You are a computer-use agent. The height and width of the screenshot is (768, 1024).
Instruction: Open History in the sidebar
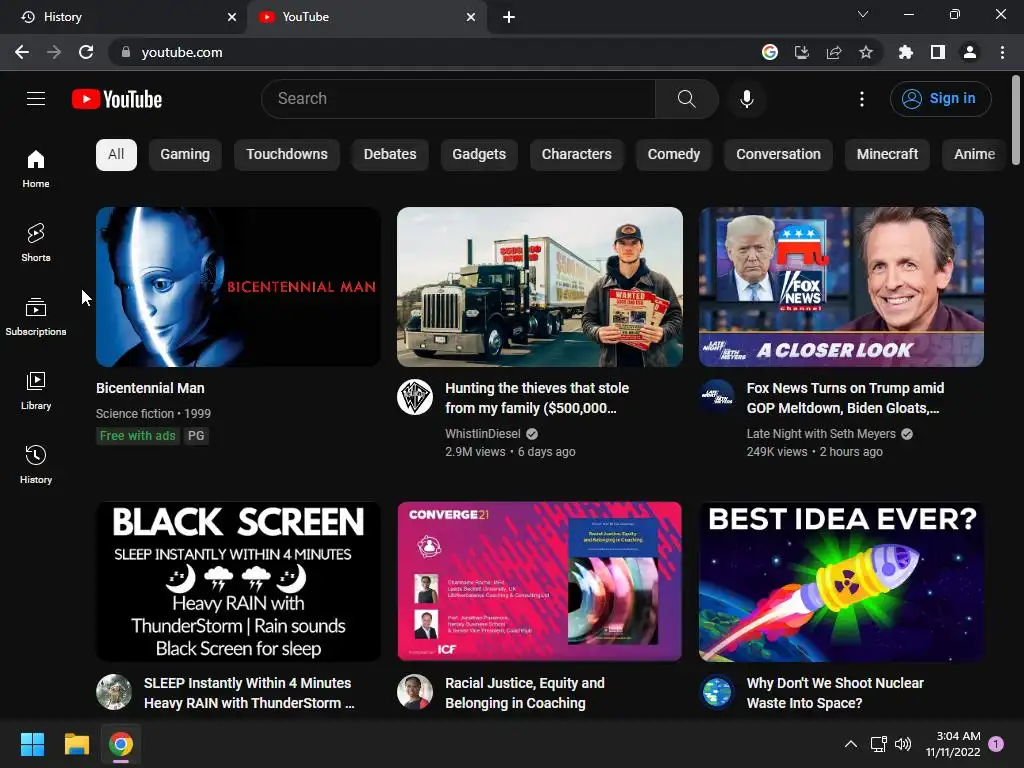(36, 464)
